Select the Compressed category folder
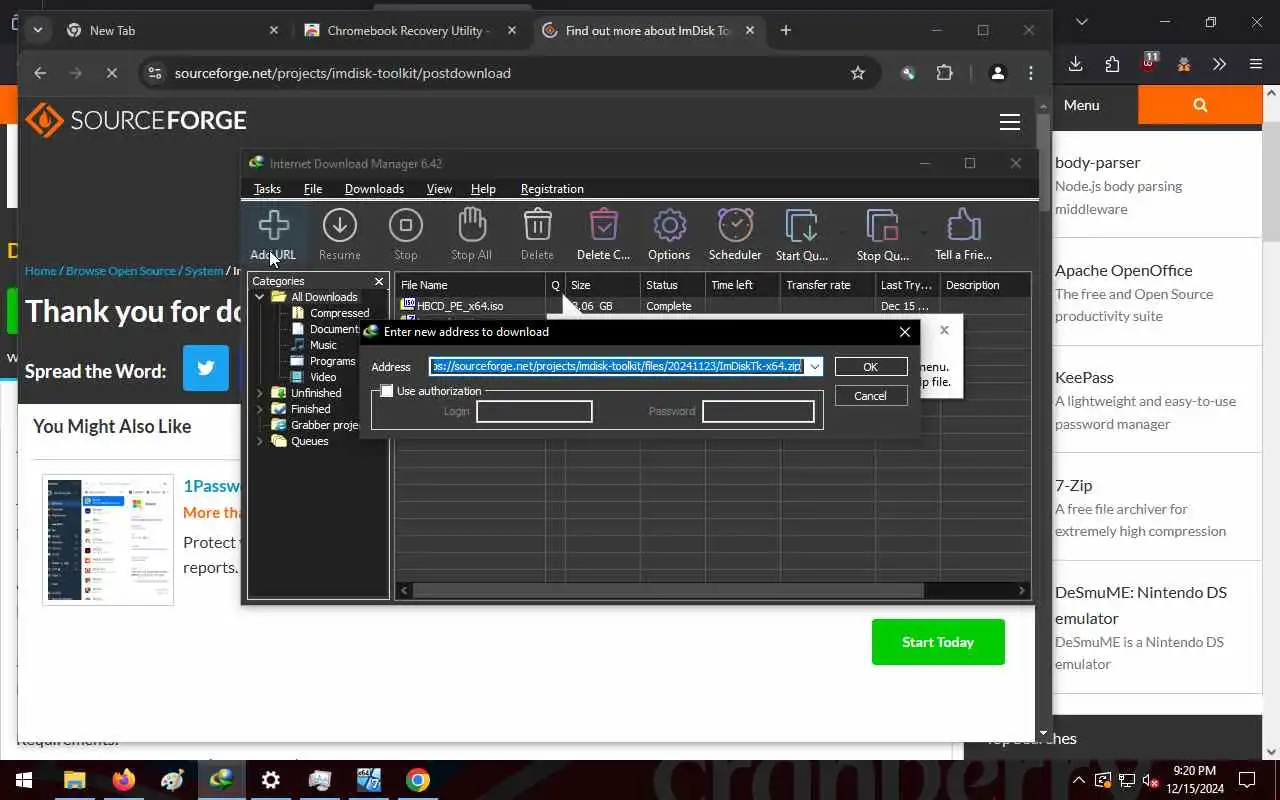Screen dimensions: 1280x800 (x=330, y=313)
